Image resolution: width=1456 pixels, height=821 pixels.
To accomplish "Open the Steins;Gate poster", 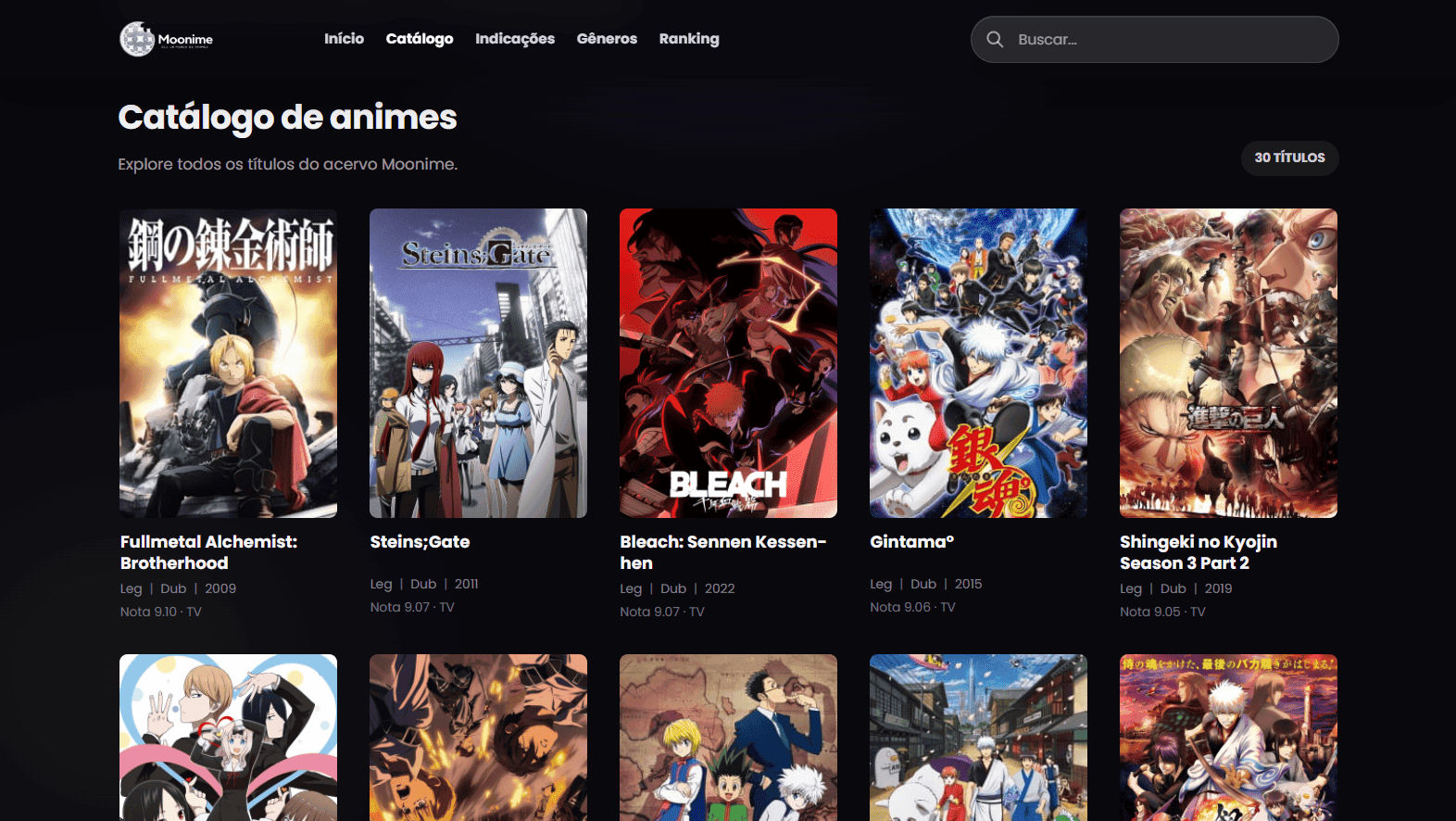I will click(x=478, y=363).
